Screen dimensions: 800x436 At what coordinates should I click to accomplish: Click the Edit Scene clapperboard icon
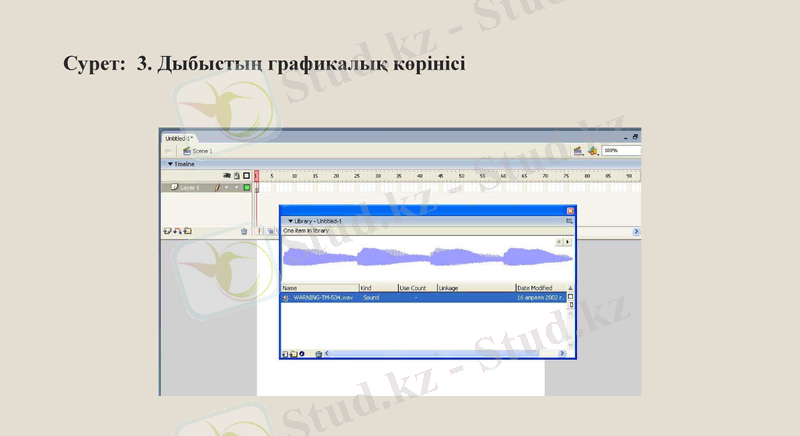[x=578, y=151]
